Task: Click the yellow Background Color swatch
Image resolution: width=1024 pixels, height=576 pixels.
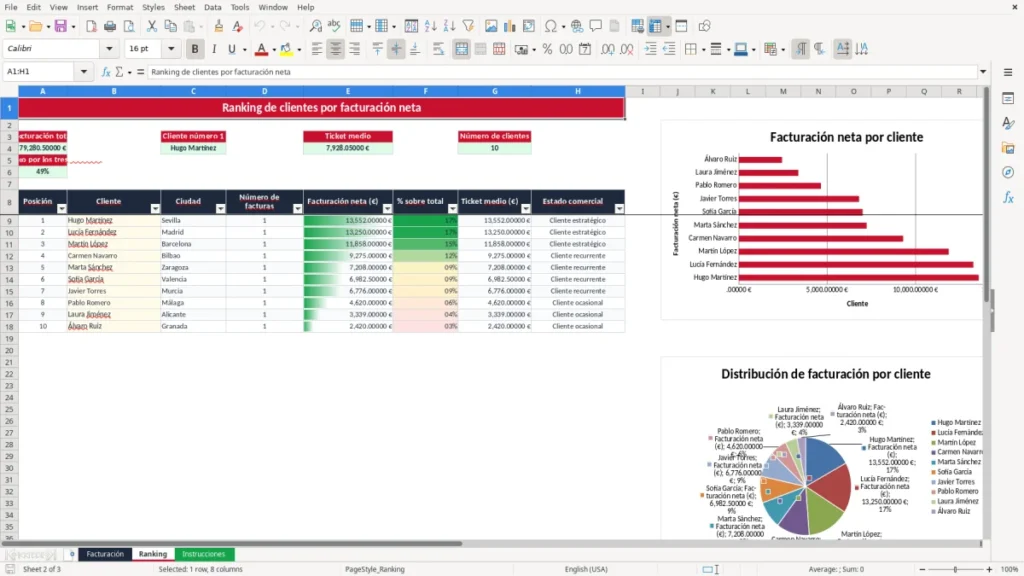Action: [x=286, y=50]
